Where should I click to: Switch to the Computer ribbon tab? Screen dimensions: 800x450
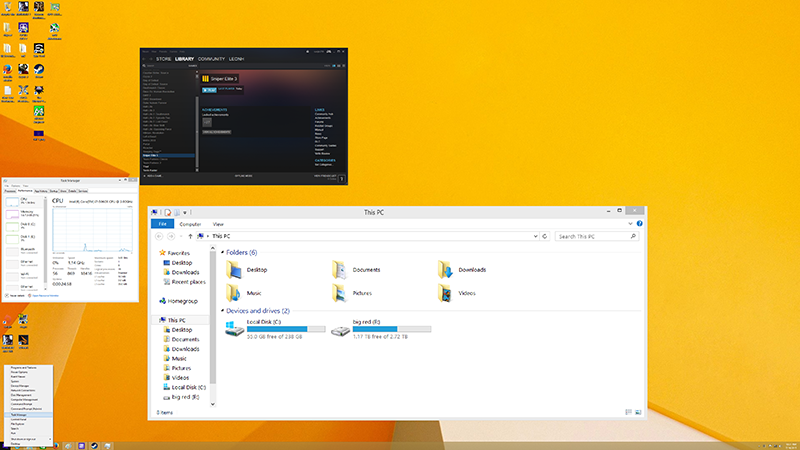(x=190, y=224)
